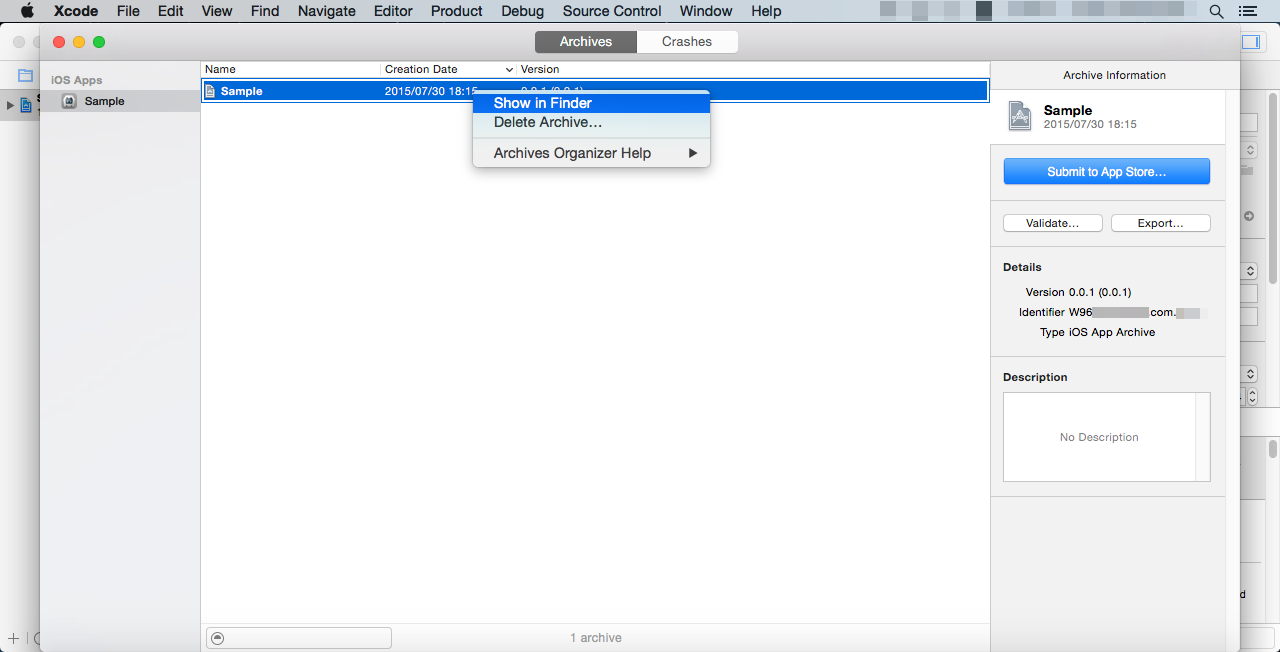Expand the project disclosure triangle in Xcode window

coord(10,105)
